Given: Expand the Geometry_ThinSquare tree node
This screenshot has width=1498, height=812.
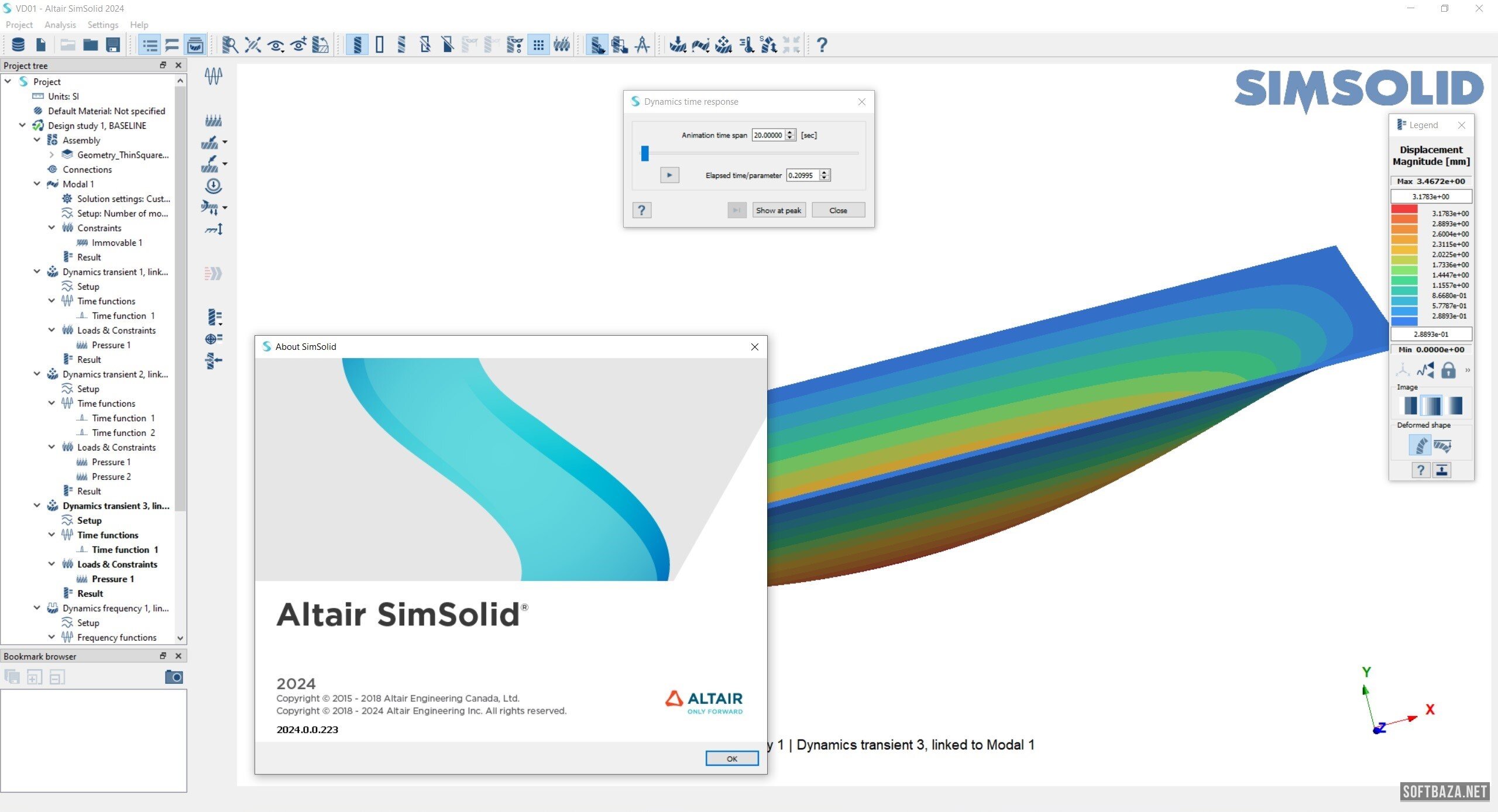Looking at the screenshot, I should point(51,155).
